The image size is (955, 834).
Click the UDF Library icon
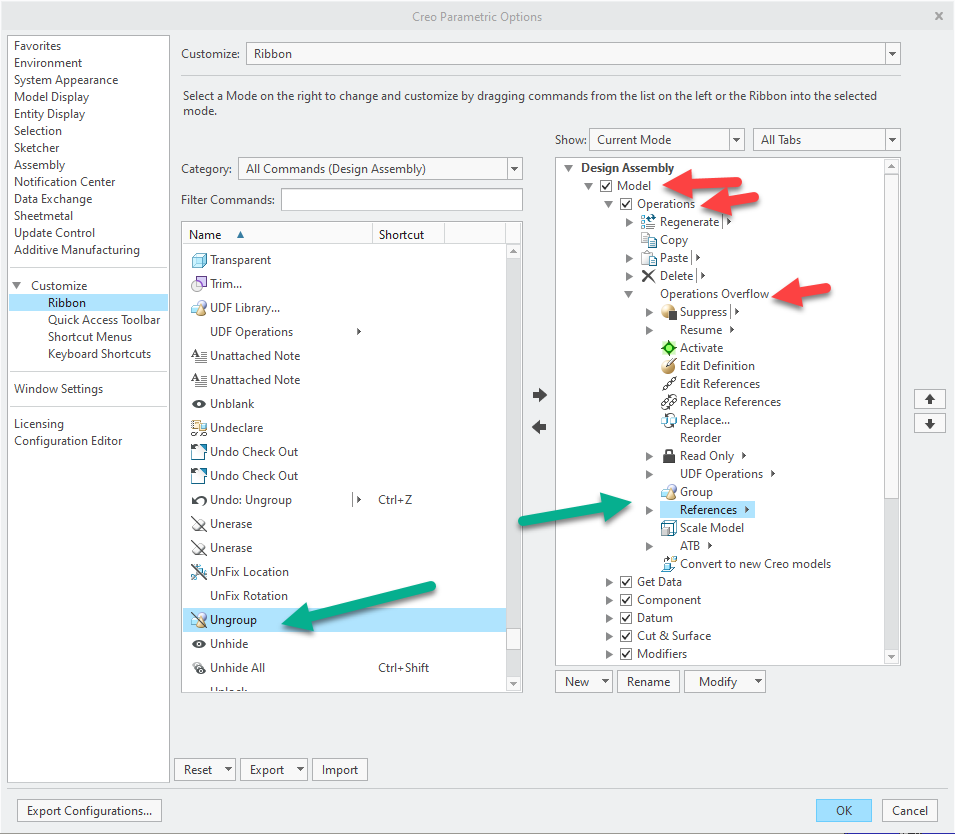tap(199, 308)
